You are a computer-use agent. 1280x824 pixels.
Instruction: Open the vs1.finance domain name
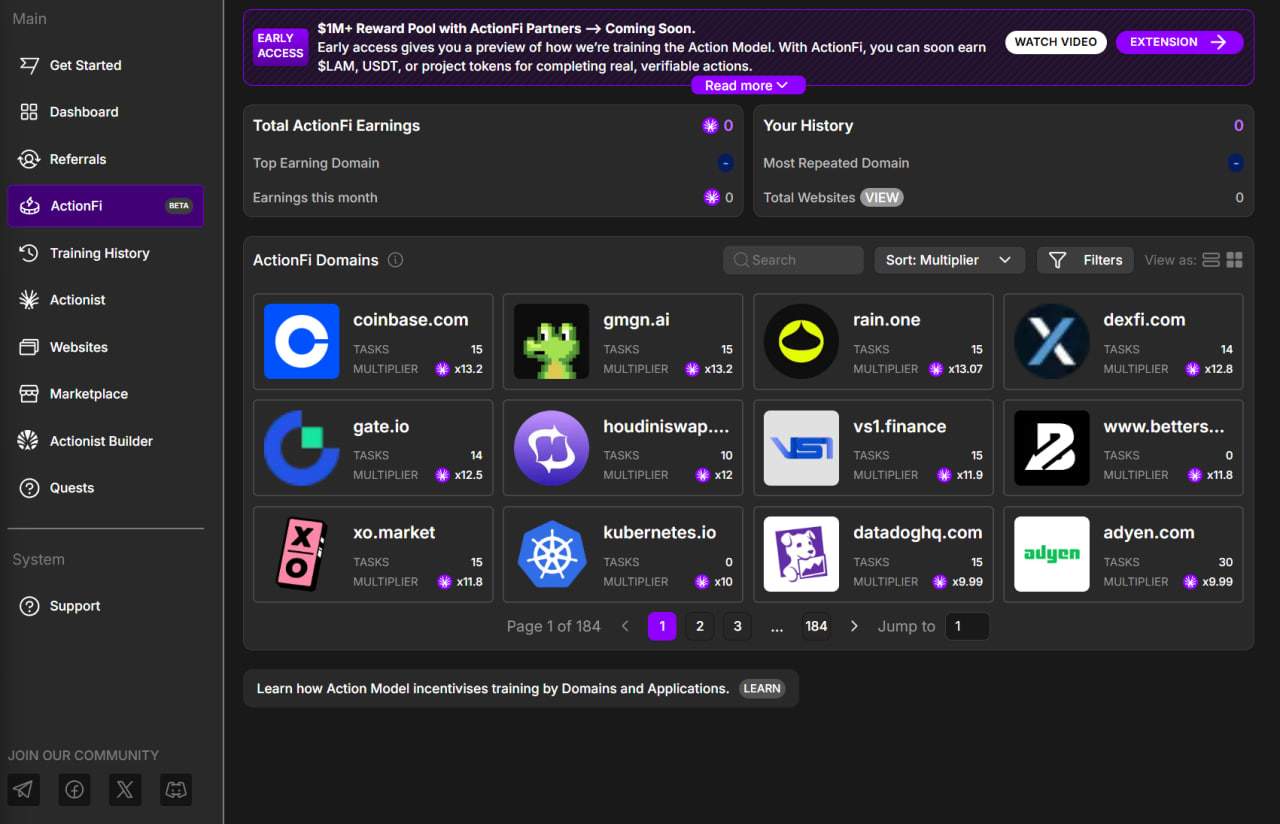(x=899, y=426)
